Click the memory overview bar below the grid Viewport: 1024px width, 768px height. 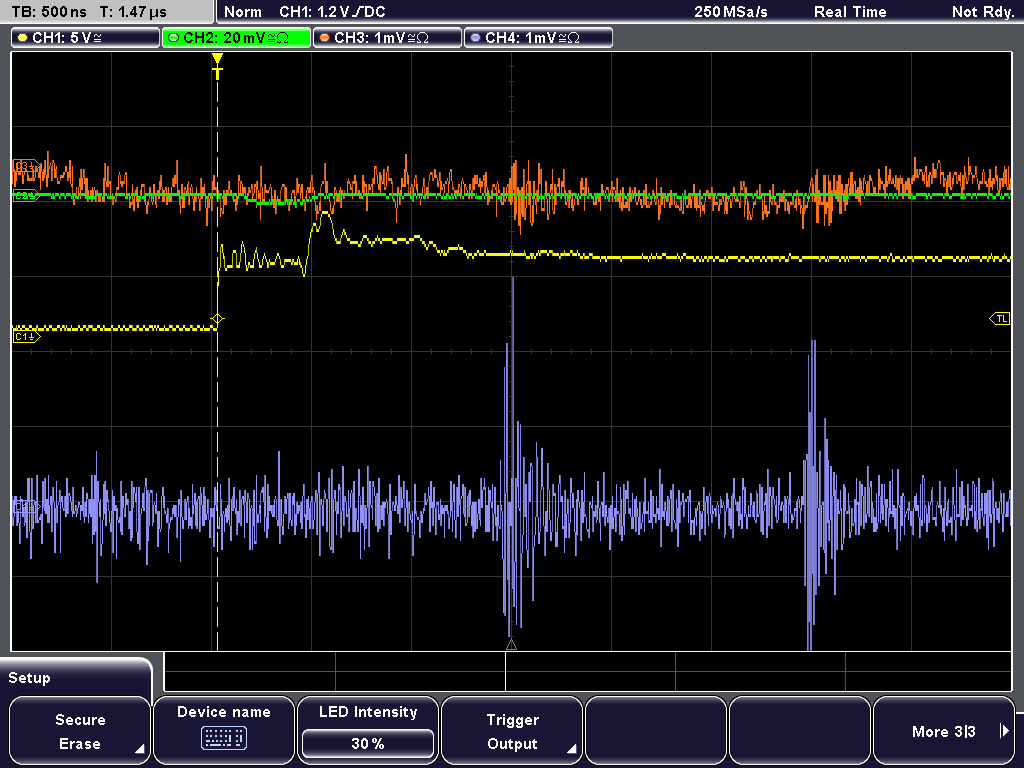[x=588, y=672]
